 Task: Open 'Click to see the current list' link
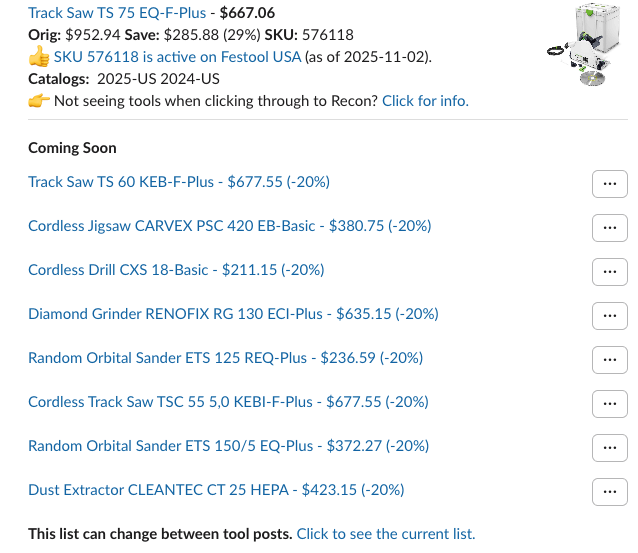click(x=385, y=534)
